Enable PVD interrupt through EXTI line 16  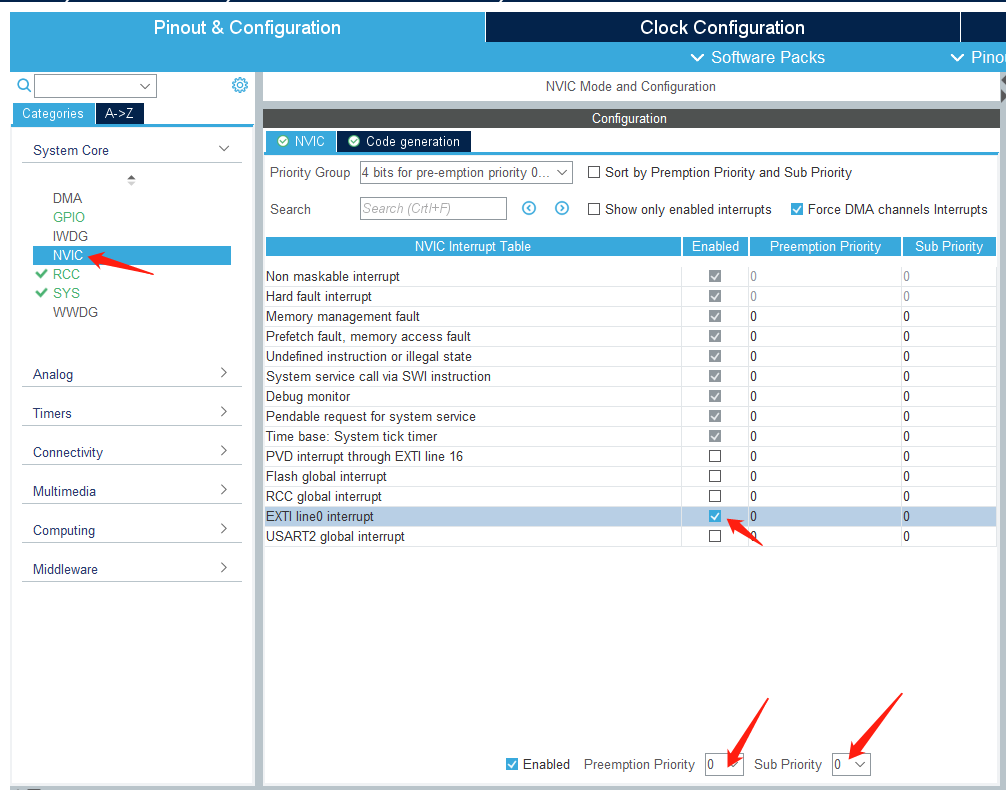tap(715, 456)
